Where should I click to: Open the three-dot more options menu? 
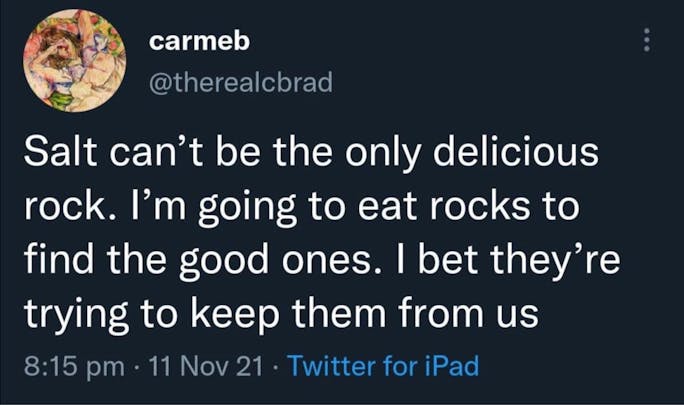click(646, 40)
